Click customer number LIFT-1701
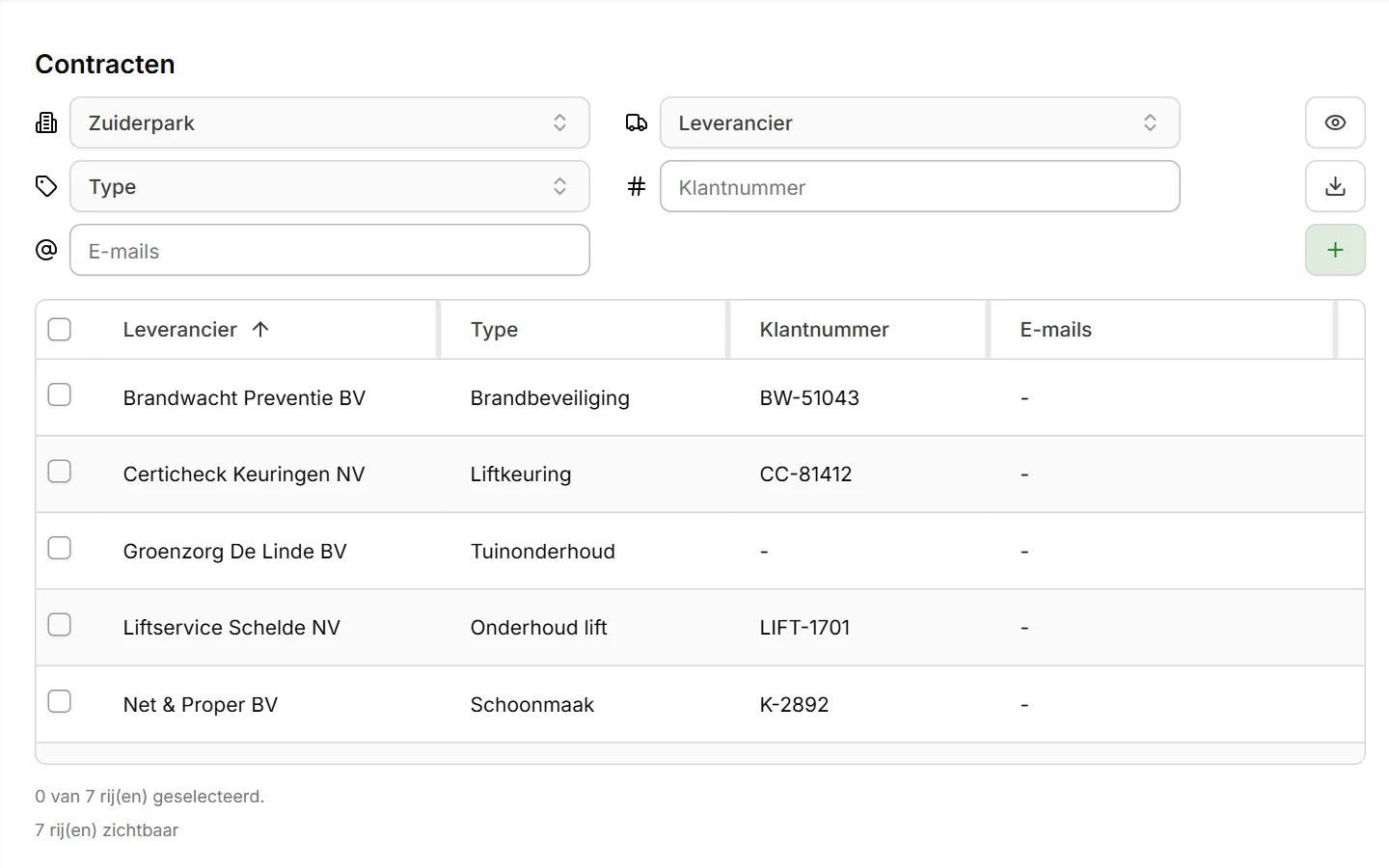 click(805, 627)
